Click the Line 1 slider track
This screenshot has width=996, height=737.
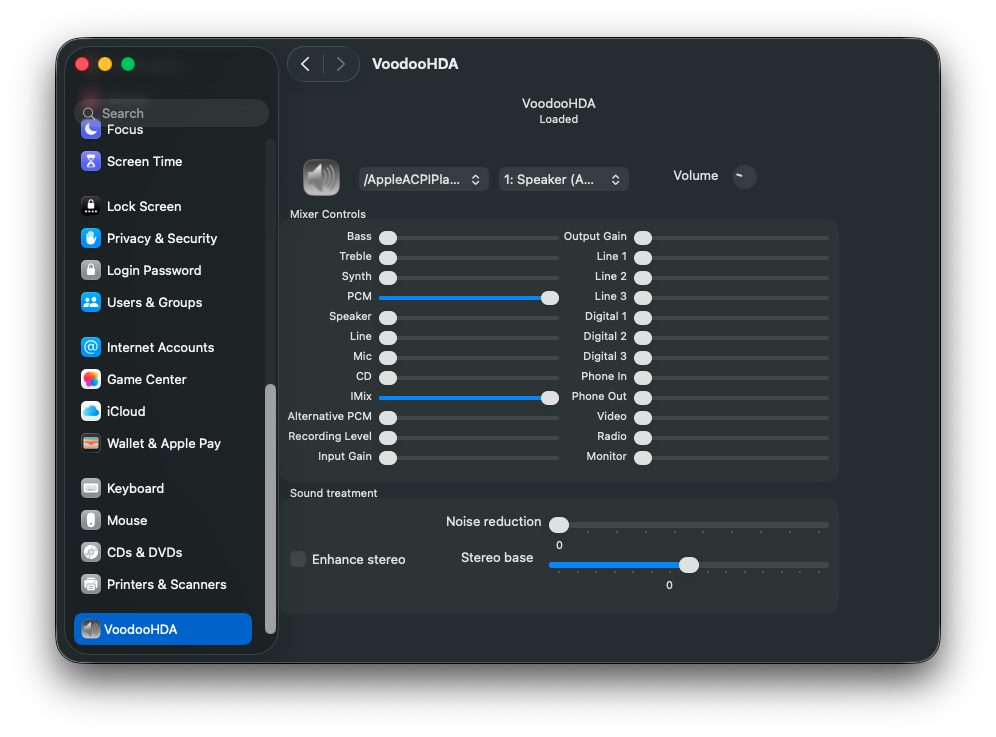(x=732, y=257)
